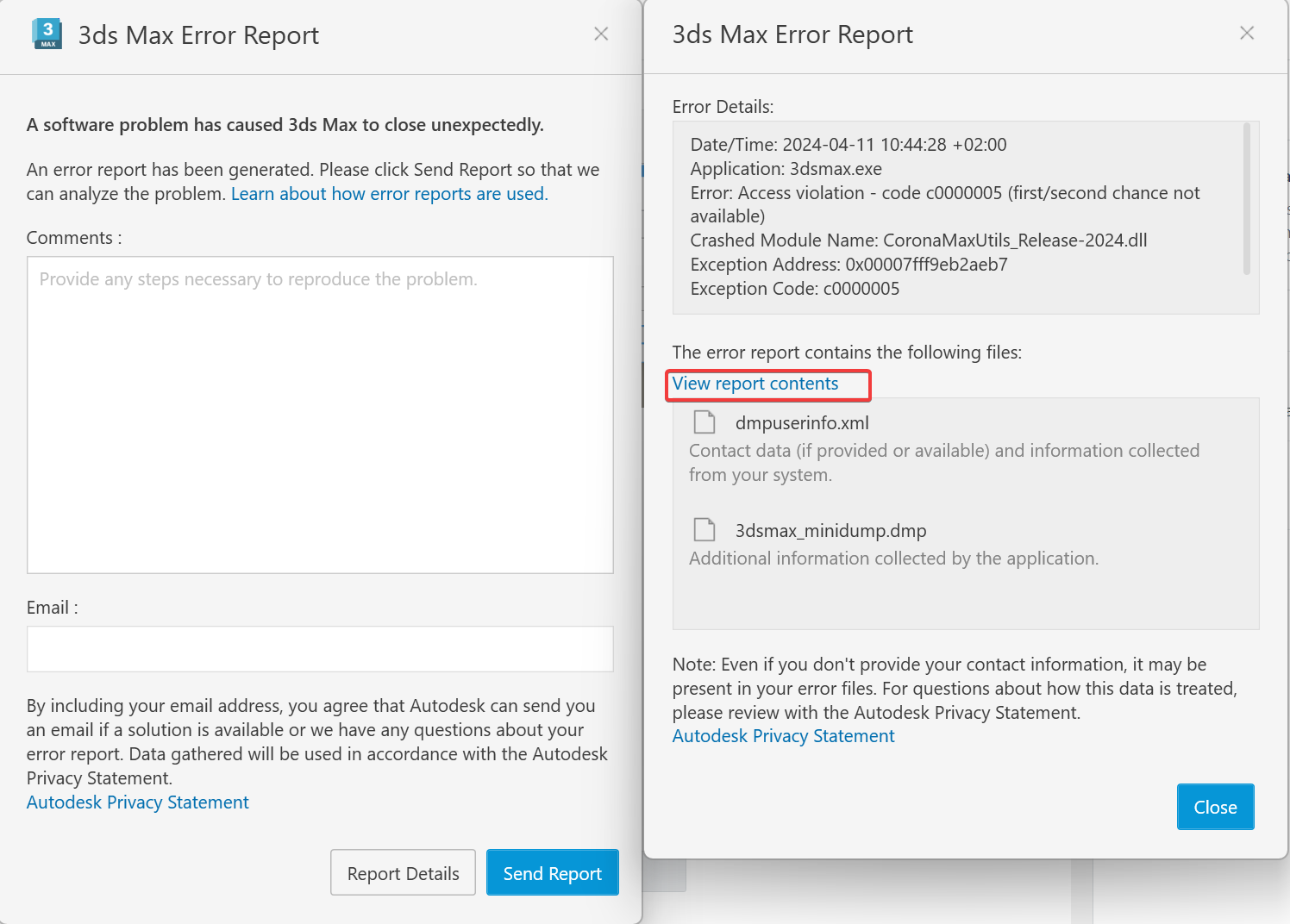The image size is (1290, 924).
Task: Close the left error report dialog with X
Action: [x=601, y=34]
